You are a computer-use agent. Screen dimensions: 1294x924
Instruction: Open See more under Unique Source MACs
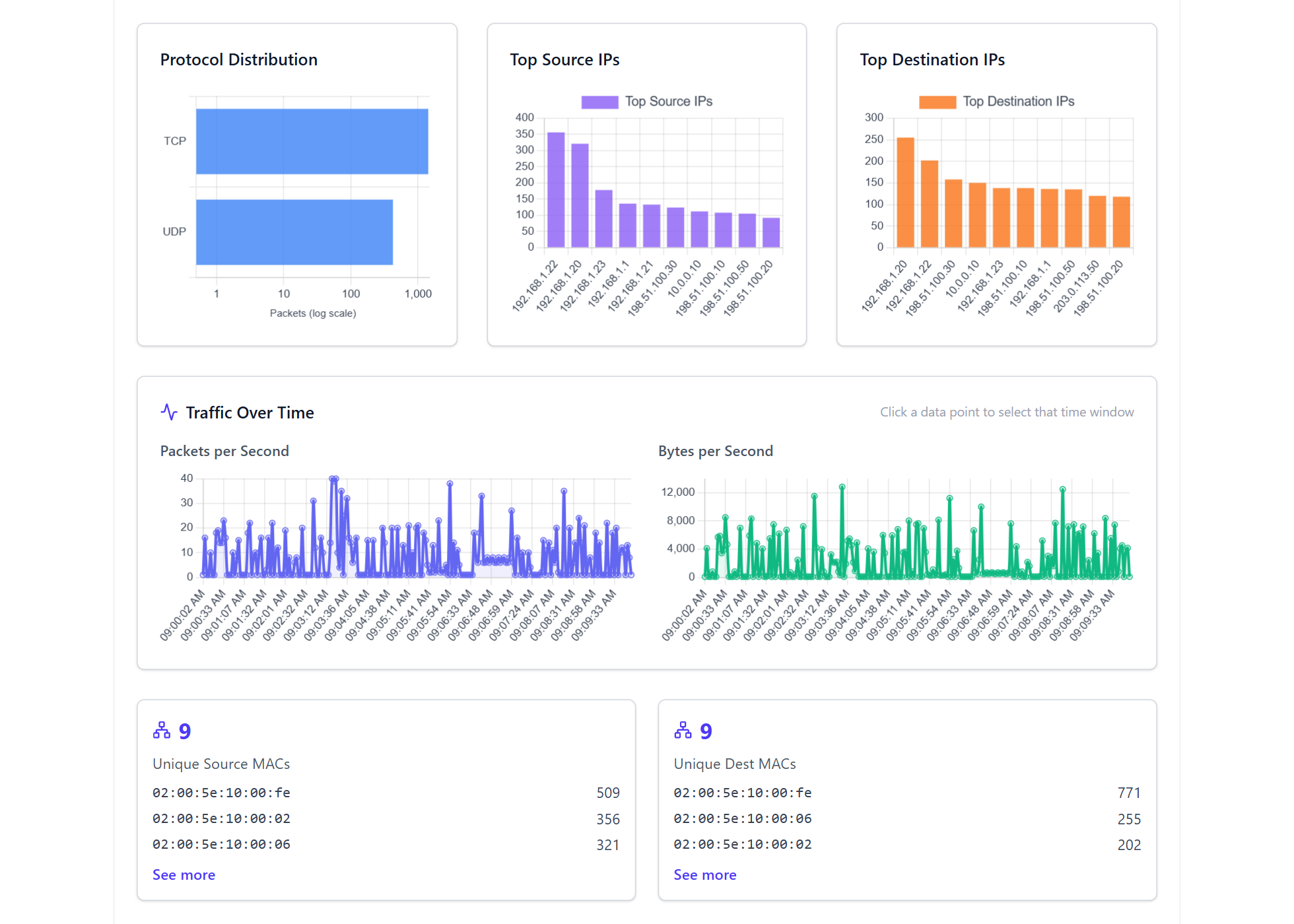pos(184,874)
